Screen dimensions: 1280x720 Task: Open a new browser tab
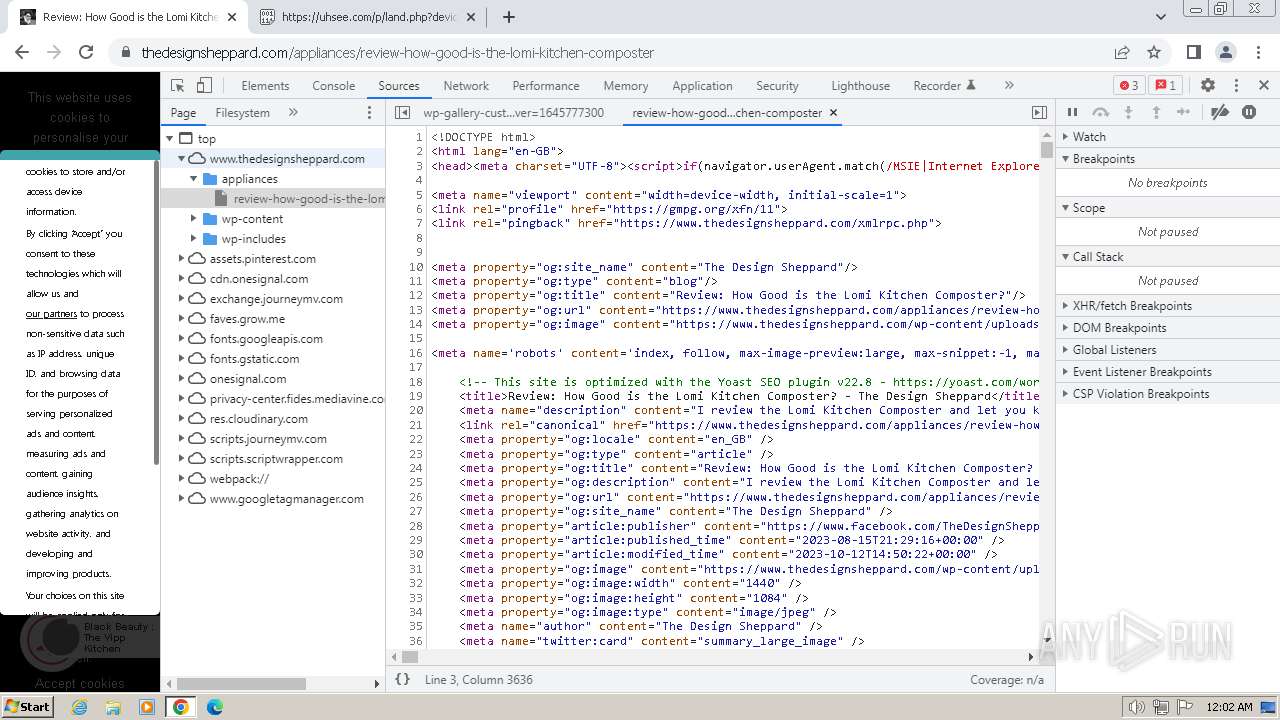click(509, 17)
